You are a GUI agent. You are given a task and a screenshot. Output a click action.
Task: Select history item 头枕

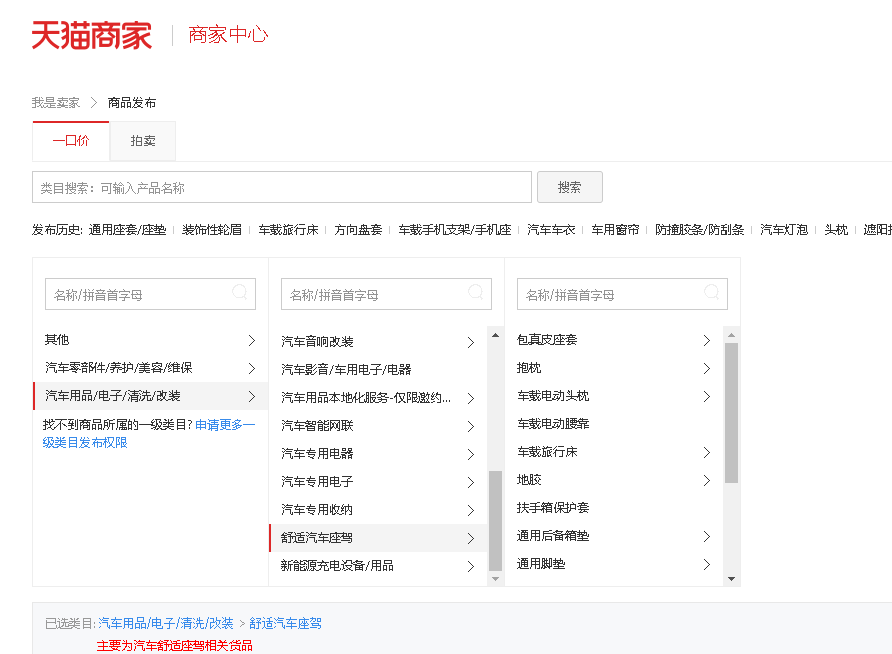(x=836, y=230)
